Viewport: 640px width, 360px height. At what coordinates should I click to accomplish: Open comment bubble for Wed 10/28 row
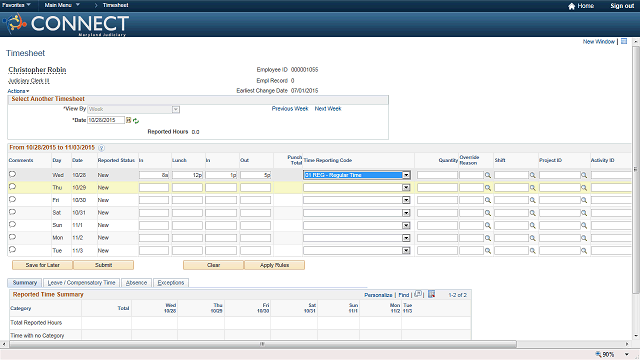[12, 174]
